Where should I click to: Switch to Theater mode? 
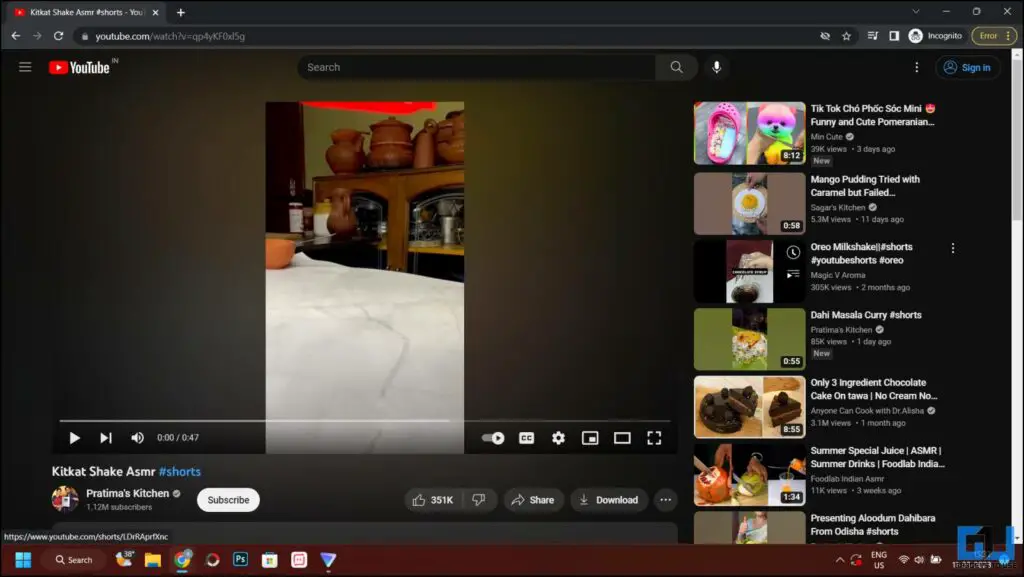coord(622,437)
